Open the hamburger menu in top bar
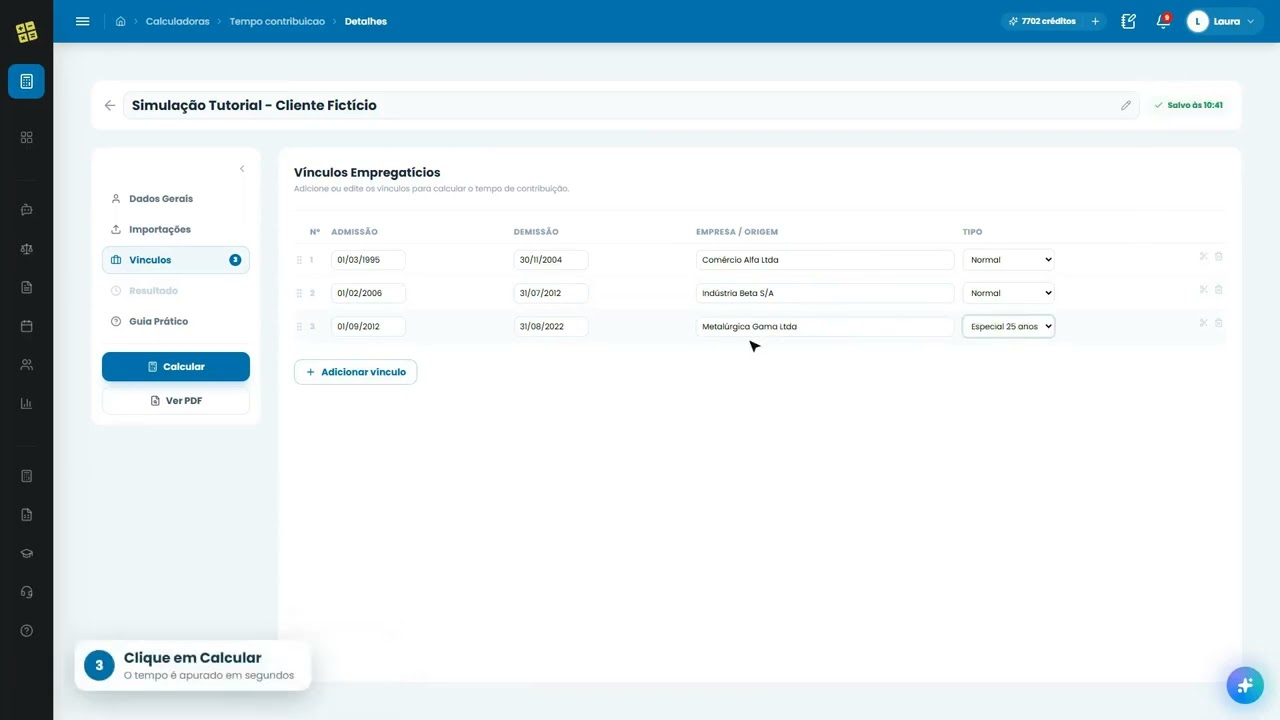1280x720 pixels. (83, 21)
